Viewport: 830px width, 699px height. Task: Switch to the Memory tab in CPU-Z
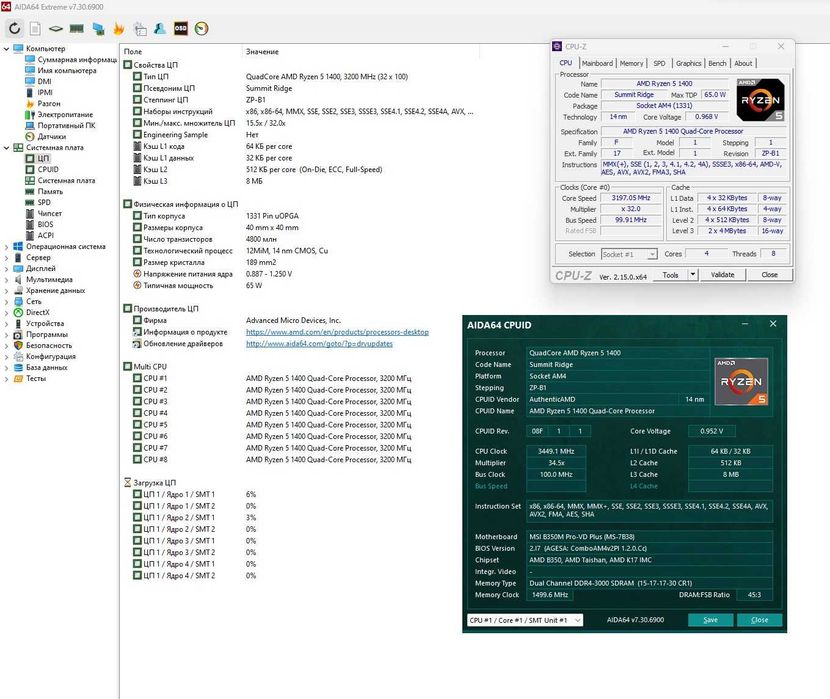pyautogui.click(x=631, y=63)
